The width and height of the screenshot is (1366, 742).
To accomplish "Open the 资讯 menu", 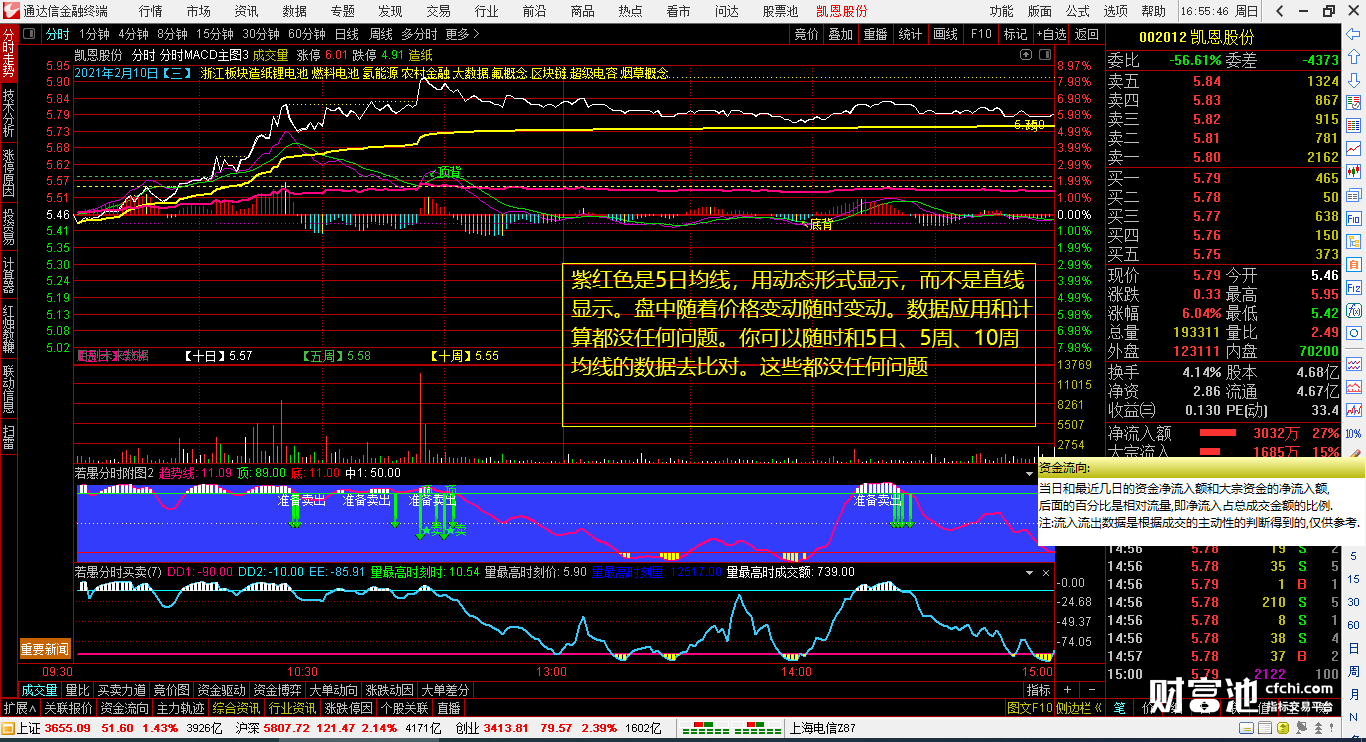I will coord(246,11).
